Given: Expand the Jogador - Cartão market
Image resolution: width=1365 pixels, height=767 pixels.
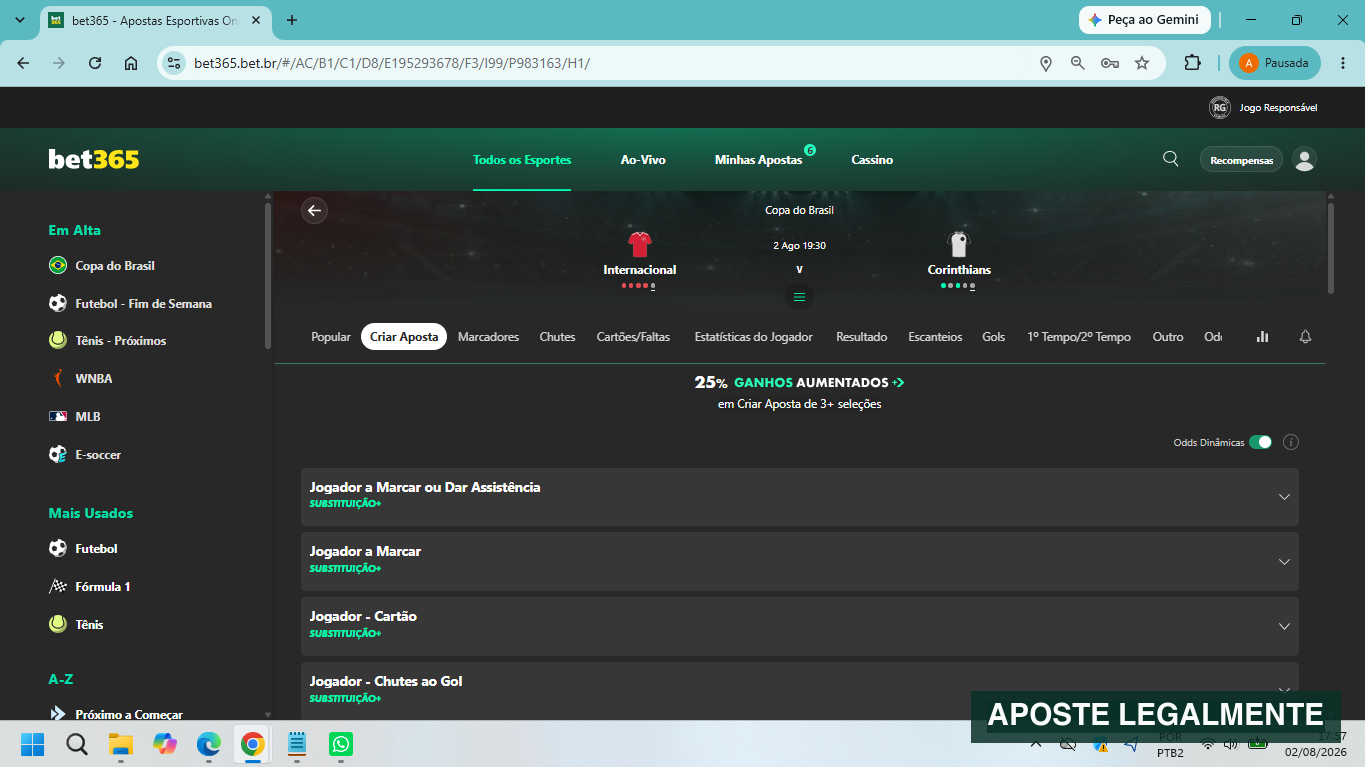Looking at the screenshot, I should click(x=799, y=626).
